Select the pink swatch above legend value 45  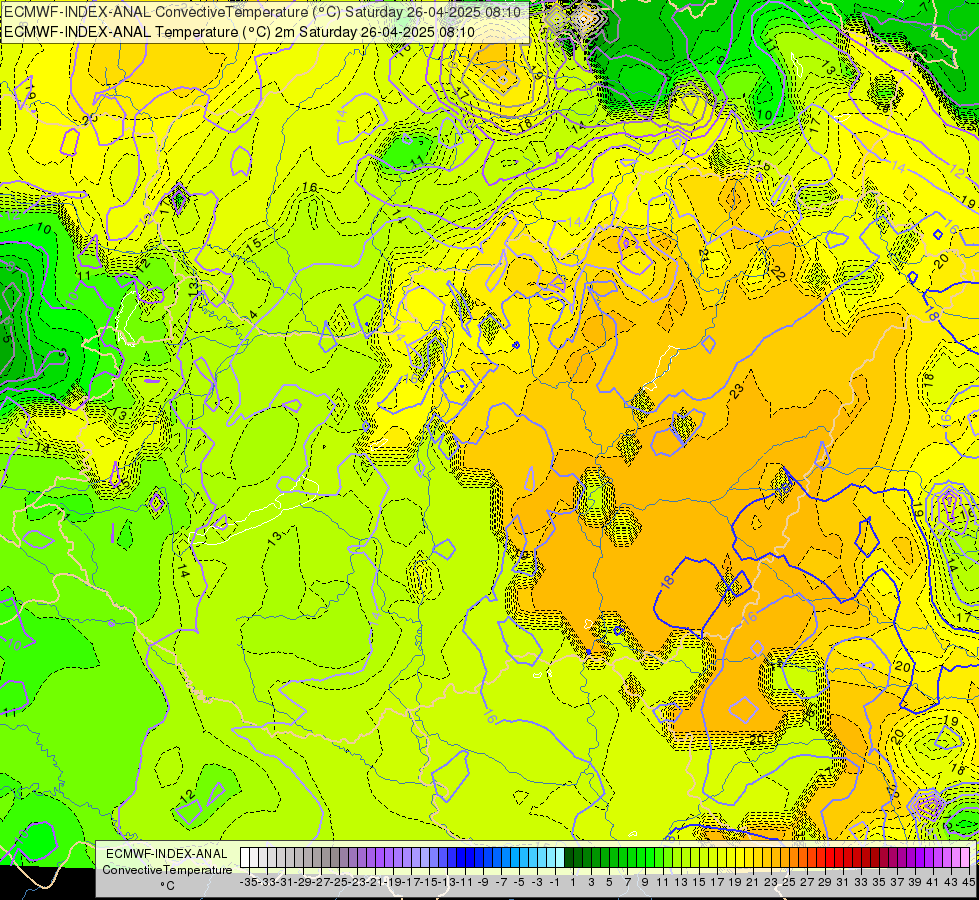(x=965, y=858)
